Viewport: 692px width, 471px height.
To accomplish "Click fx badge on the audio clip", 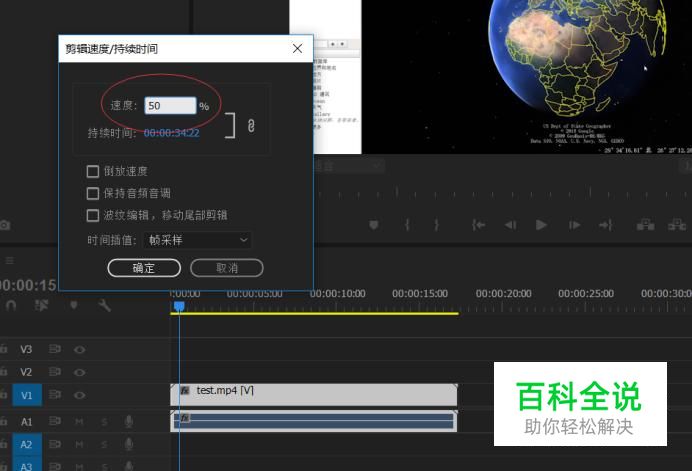I will click(x=185, y=418).
